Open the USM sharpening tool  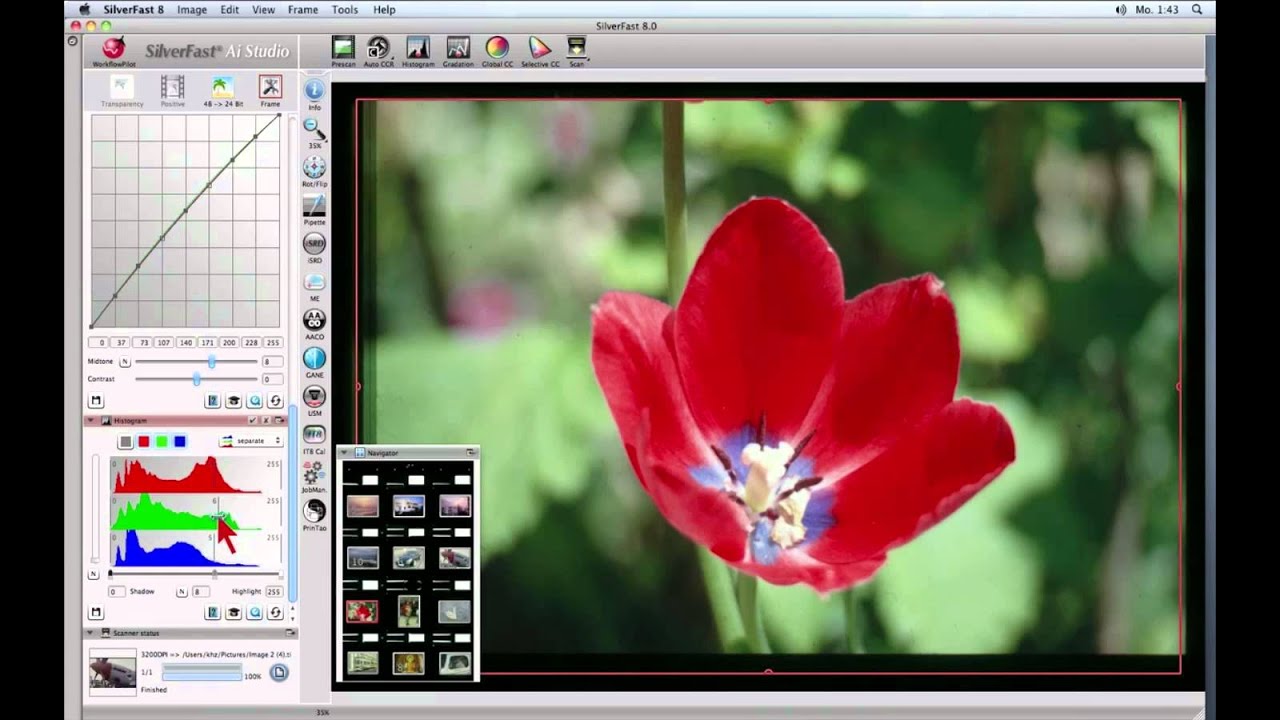click(314, 400)
